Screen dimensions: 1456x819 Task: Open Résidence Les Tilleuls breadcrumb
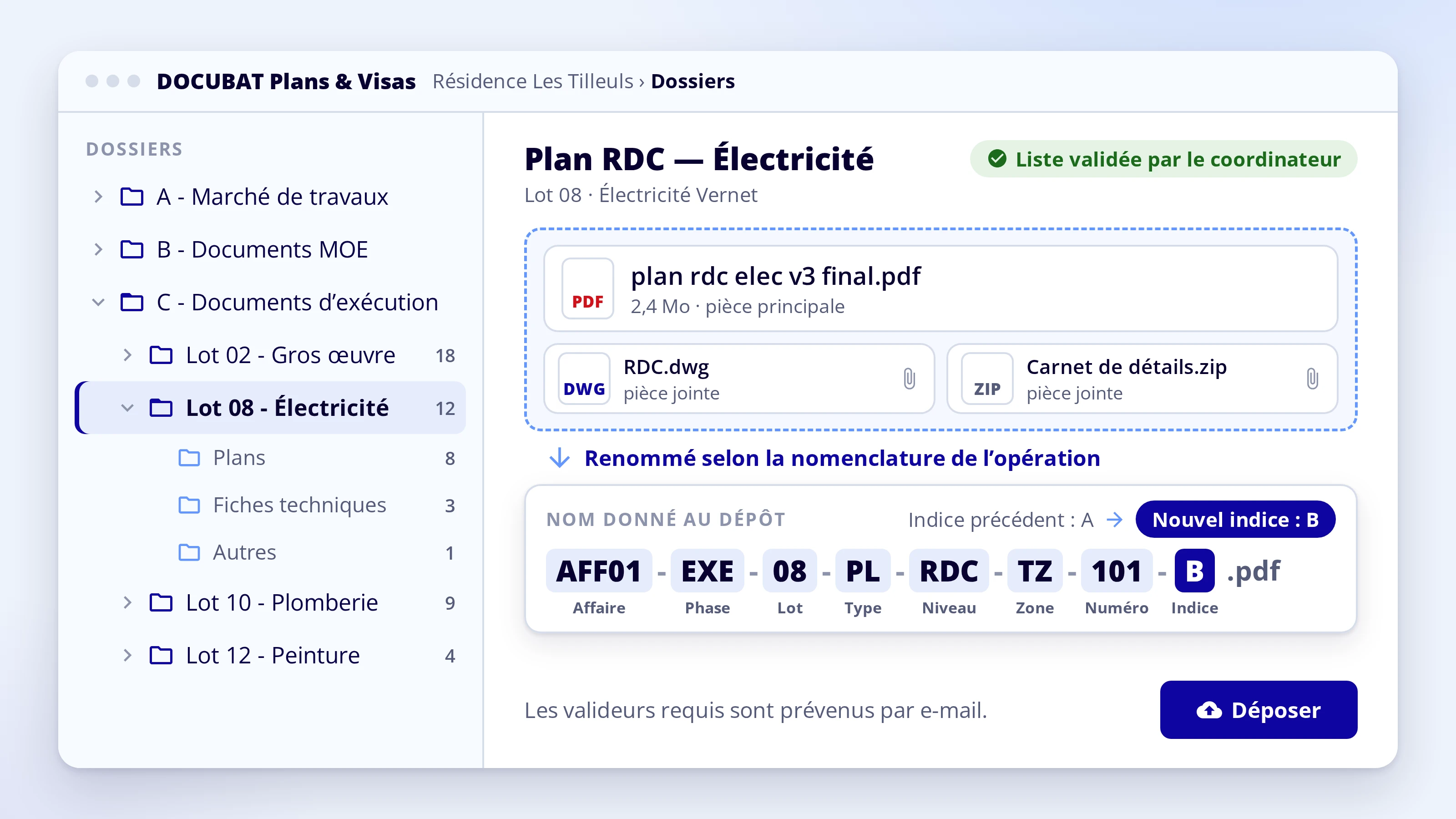(532, 81)
